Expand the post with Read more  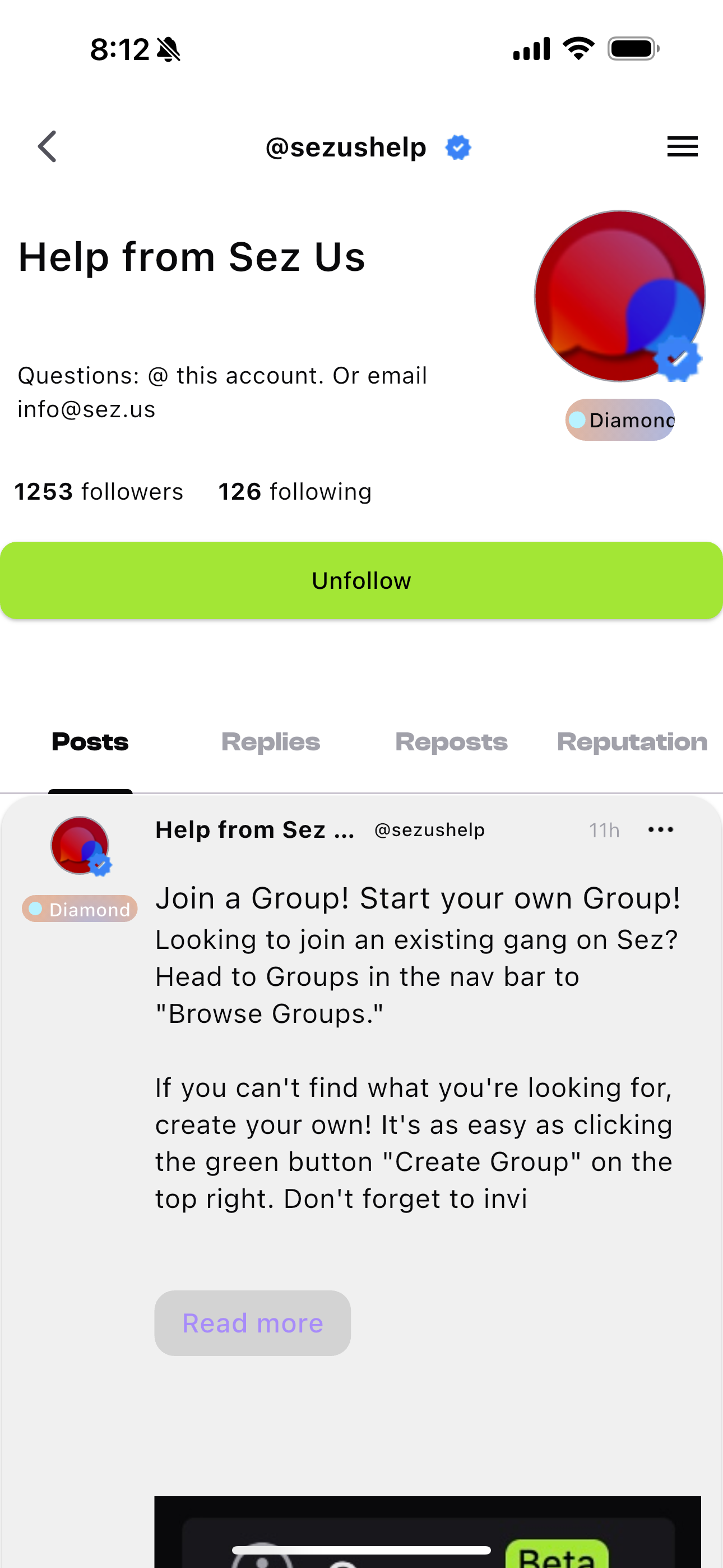(x=253, y=1323)
